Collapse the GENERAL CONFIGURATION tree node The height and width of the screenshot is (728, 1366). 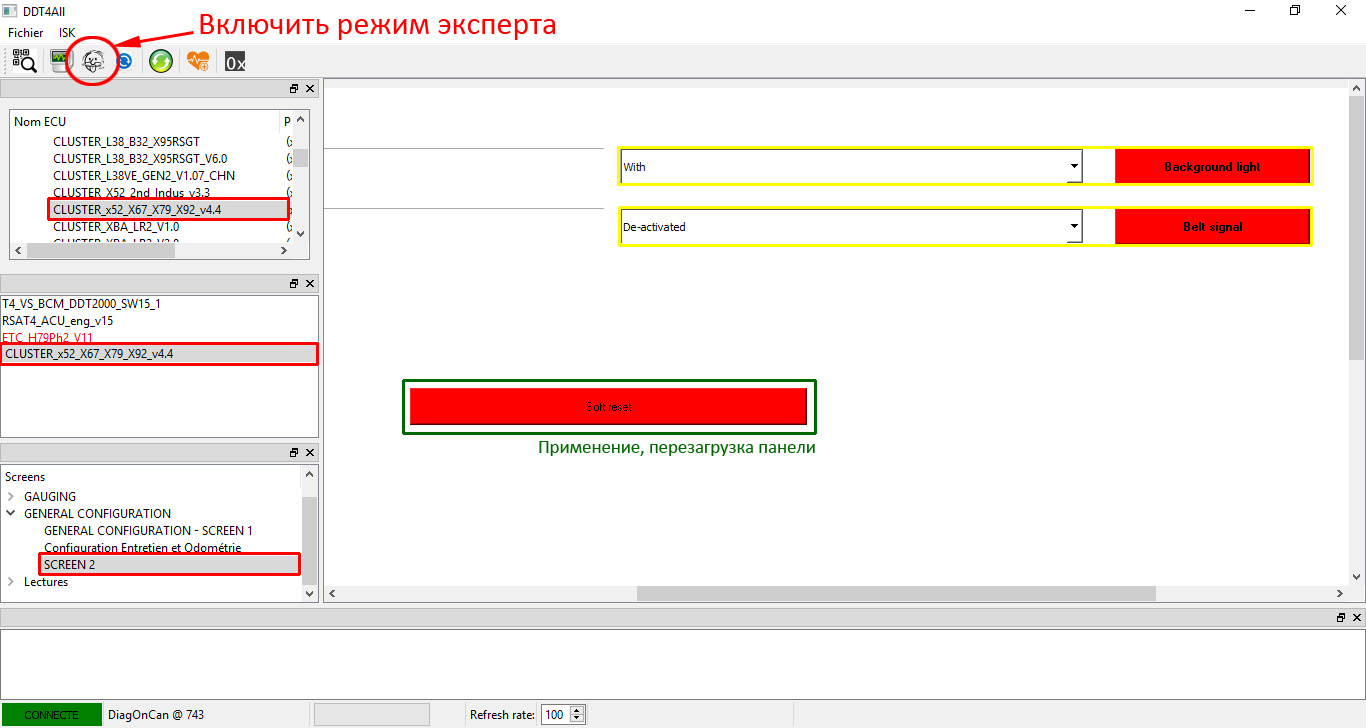click(x=11, y=513)
